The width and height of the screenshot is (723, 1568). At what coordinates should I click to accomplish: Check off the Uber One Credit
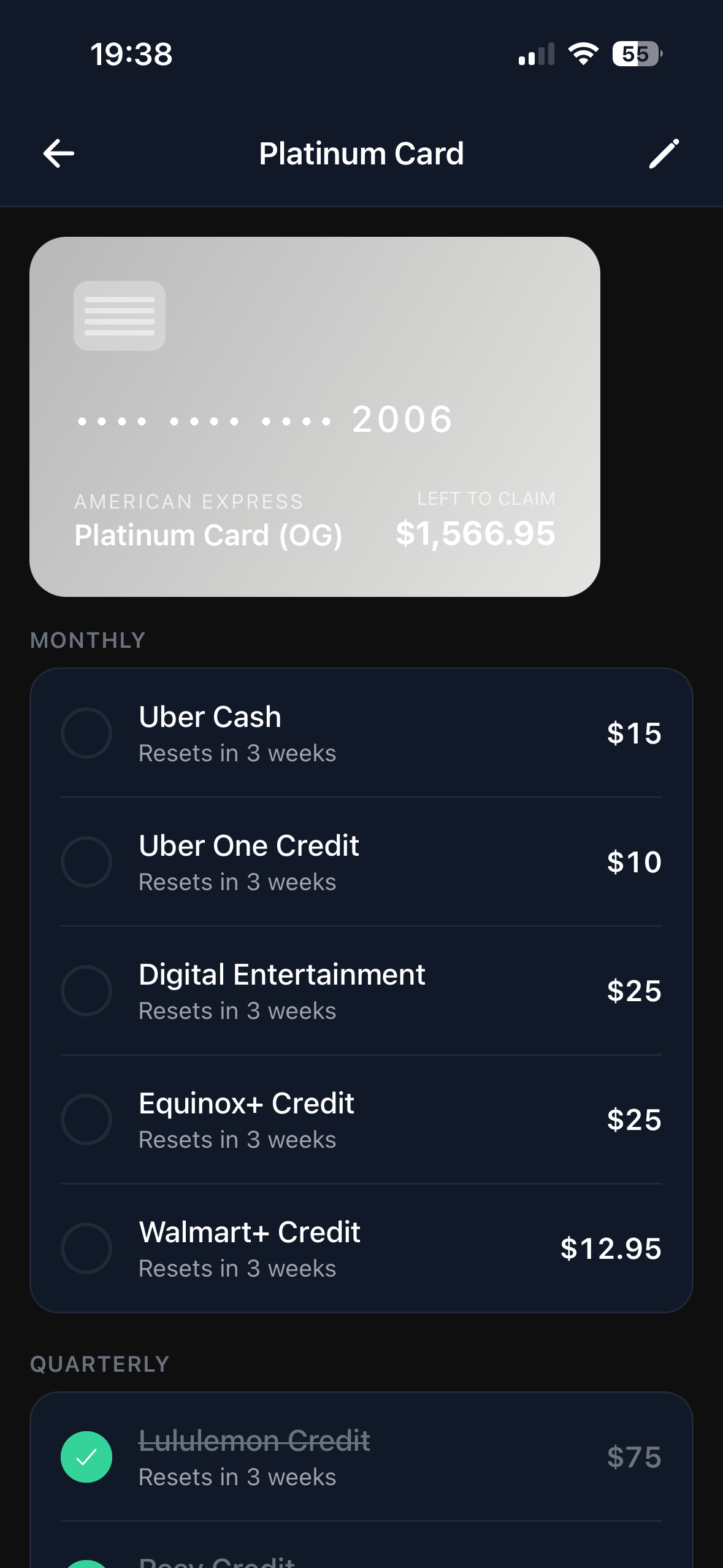click(86, 862)
